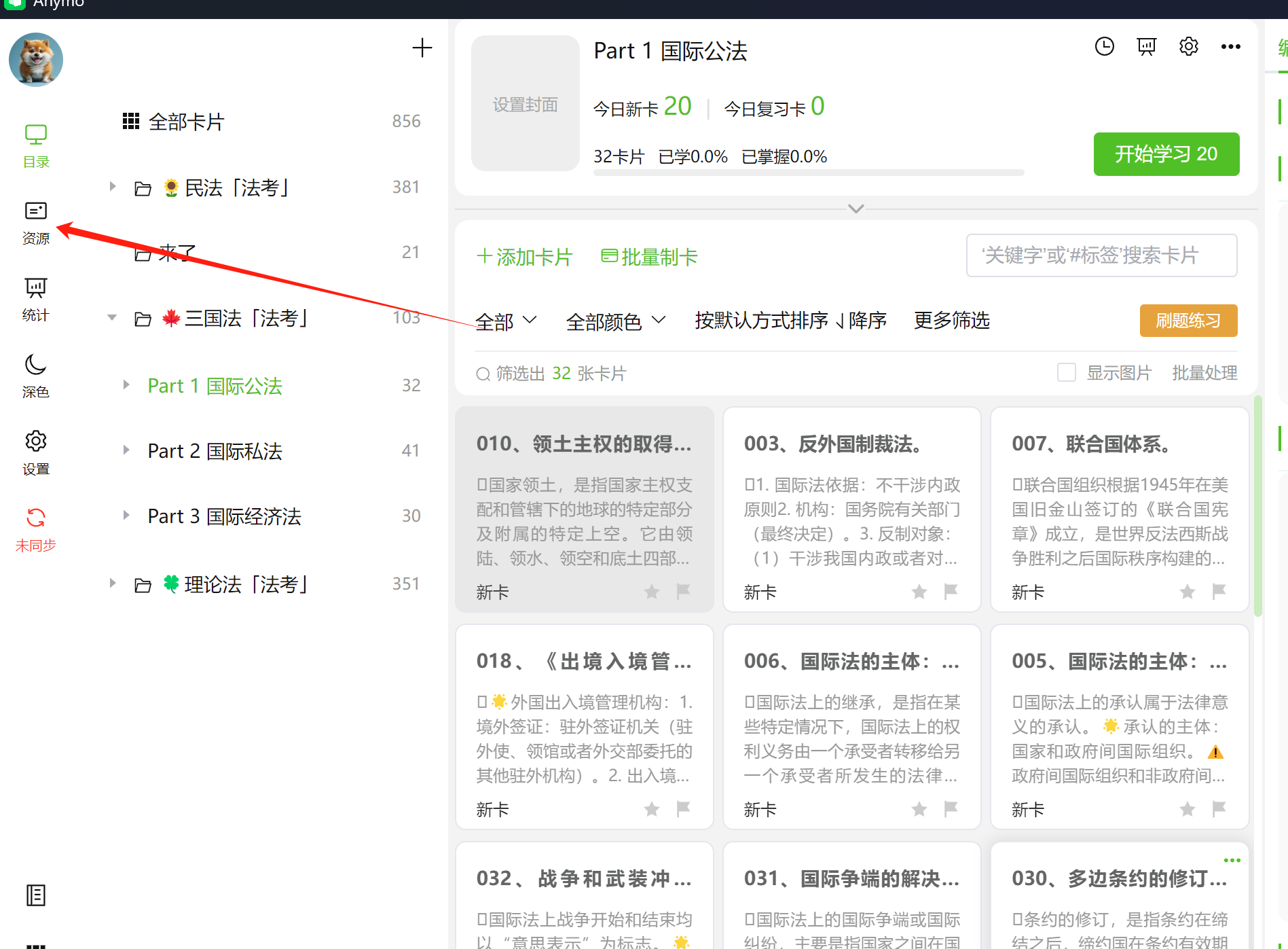
Task: Click the folder icon of 民法「法考」
Action: [x=143, y=188]
